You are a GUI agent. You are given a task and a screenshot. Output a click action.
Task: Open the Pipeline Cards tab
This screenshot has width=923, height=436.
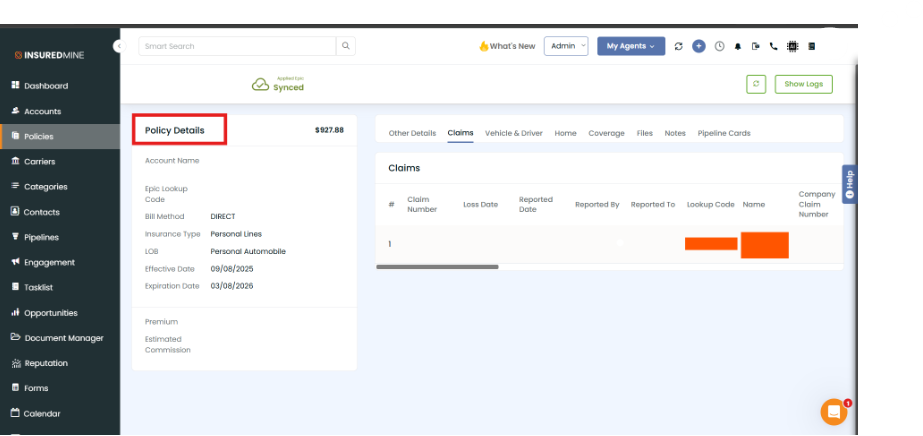(x=724, y=133)
